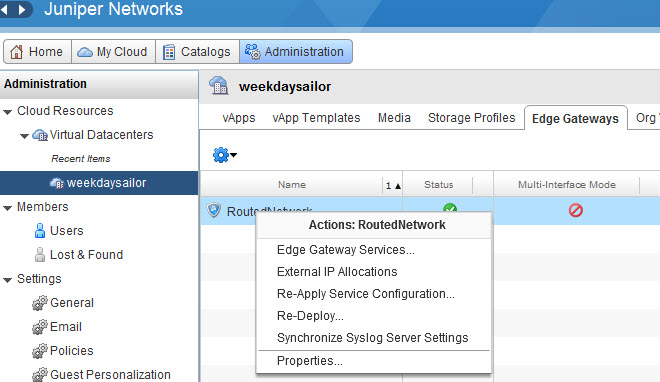Click the Catalogs icon
The width and height of the screenshot is (660, 382).
169,52
